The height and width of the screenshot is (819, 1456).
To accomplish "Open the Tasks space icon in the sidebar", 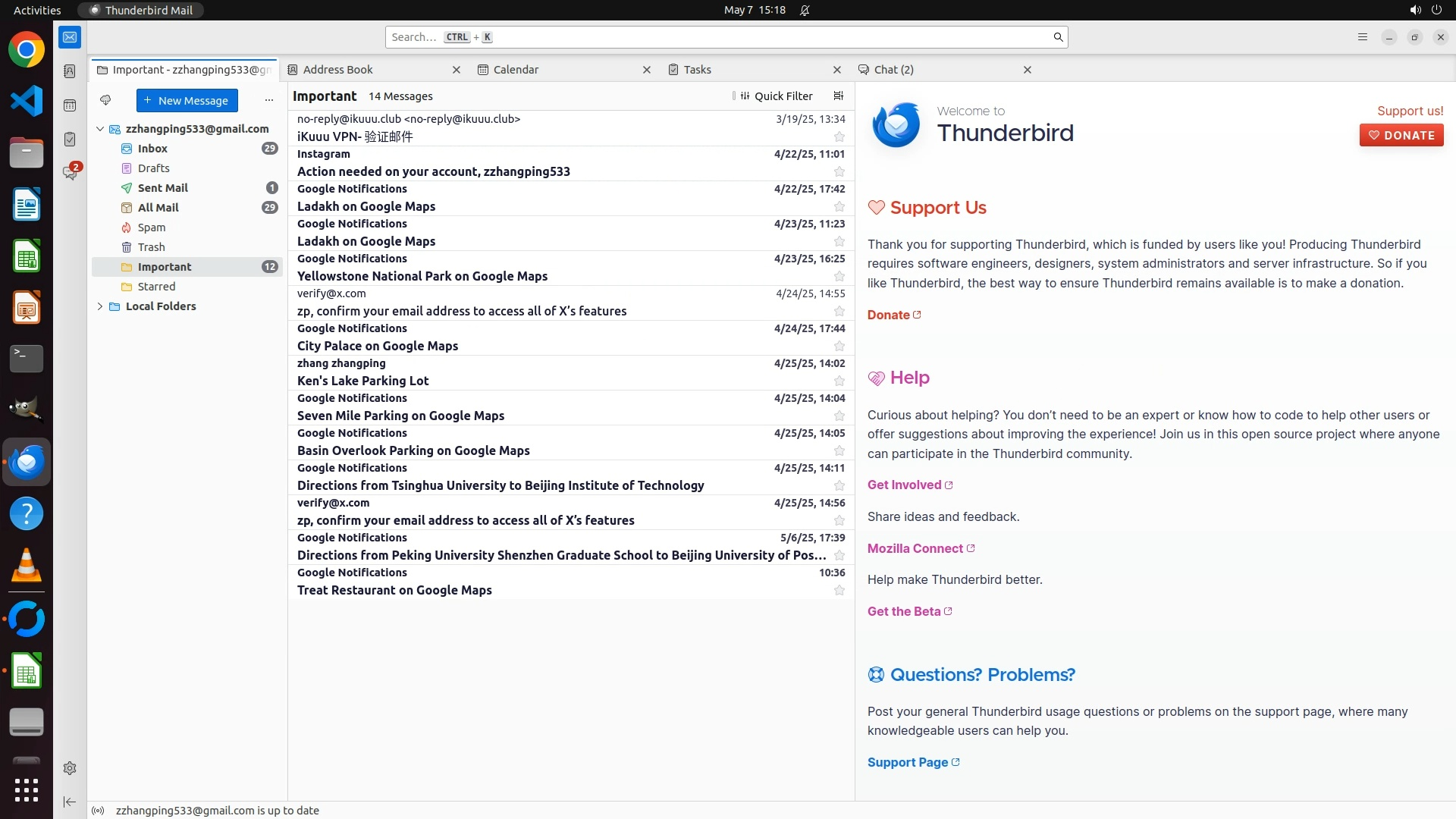I will (x=70, y=140).
